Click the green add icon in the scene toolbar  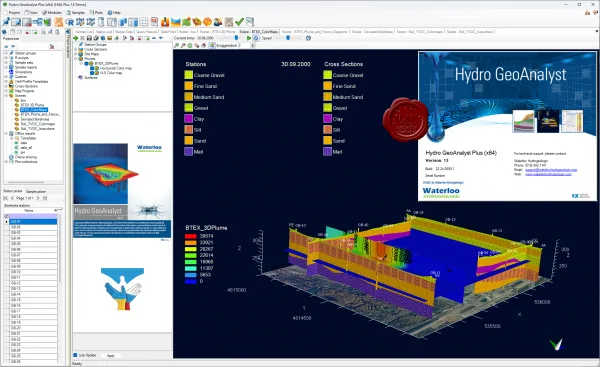tap(75, 38)
